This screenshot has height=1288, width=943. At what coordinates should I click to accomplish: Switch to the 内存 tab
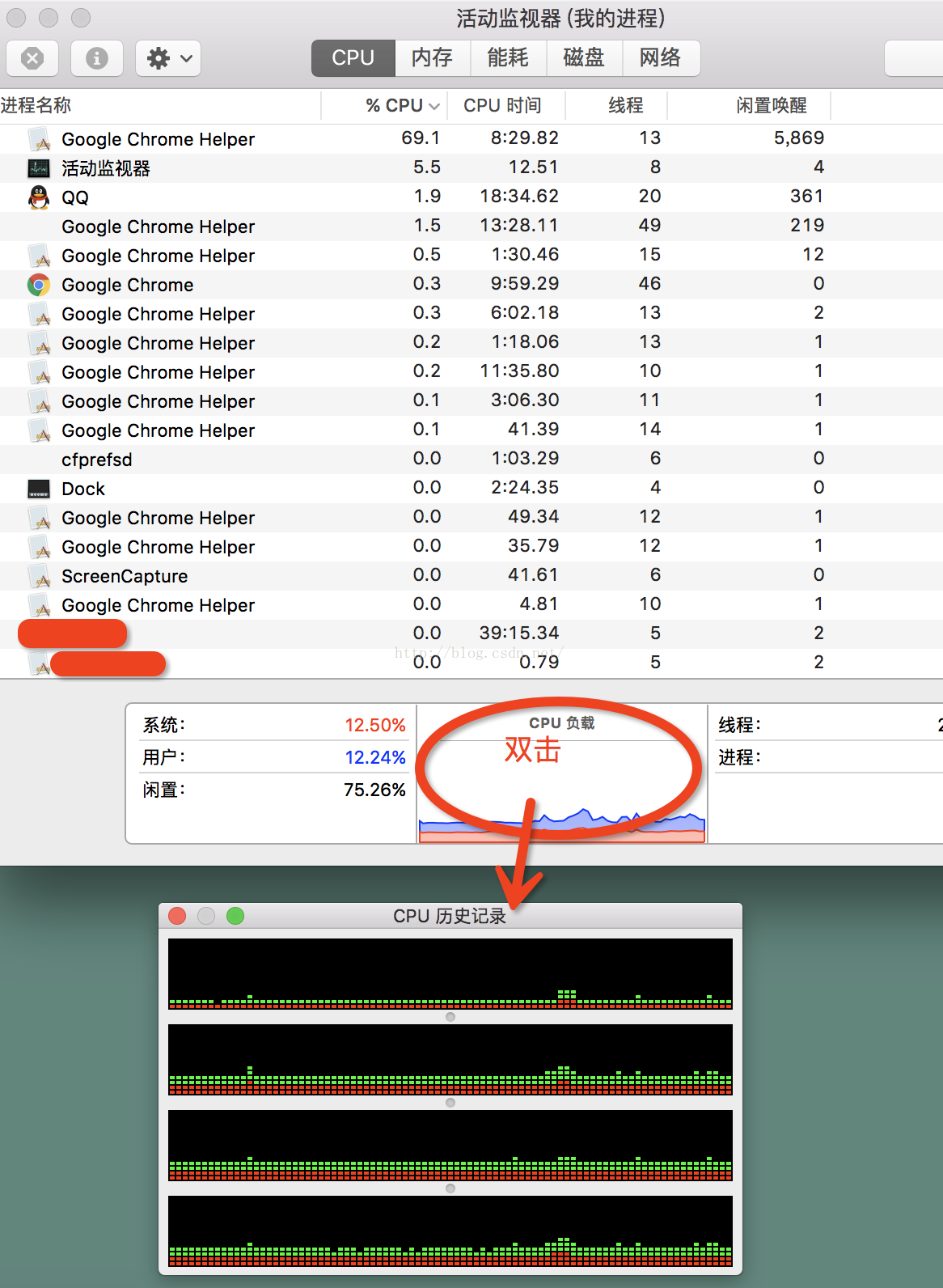pos(432,58)
